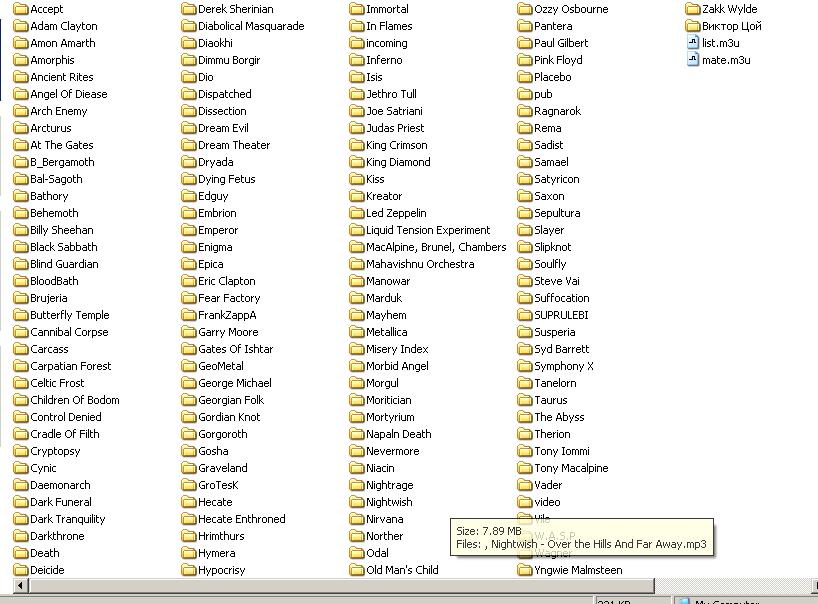Click the list.m3u playlist file icon
This screenshot has height=604, width=818.
693,43
